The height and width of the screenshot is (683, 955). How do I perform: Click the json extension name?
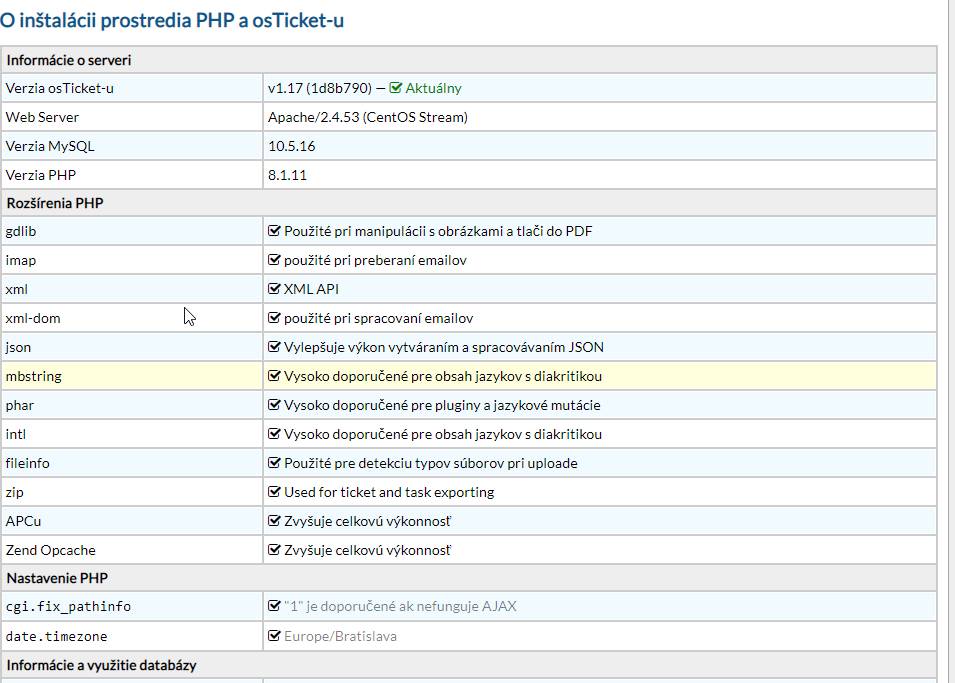point(18,347)
